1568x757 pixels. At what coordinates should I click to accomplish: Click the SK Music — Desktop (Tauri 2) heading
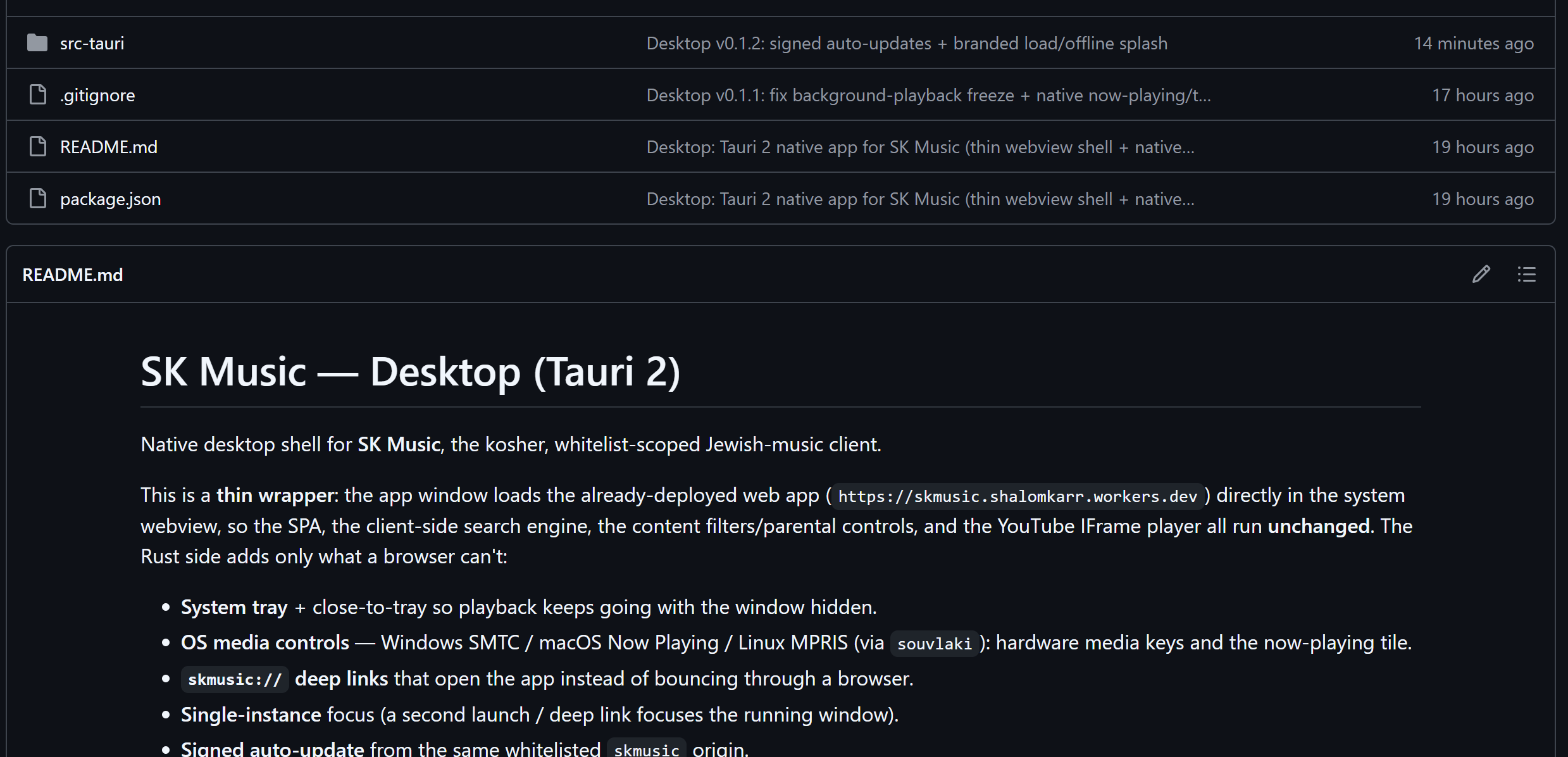point(410,372)
